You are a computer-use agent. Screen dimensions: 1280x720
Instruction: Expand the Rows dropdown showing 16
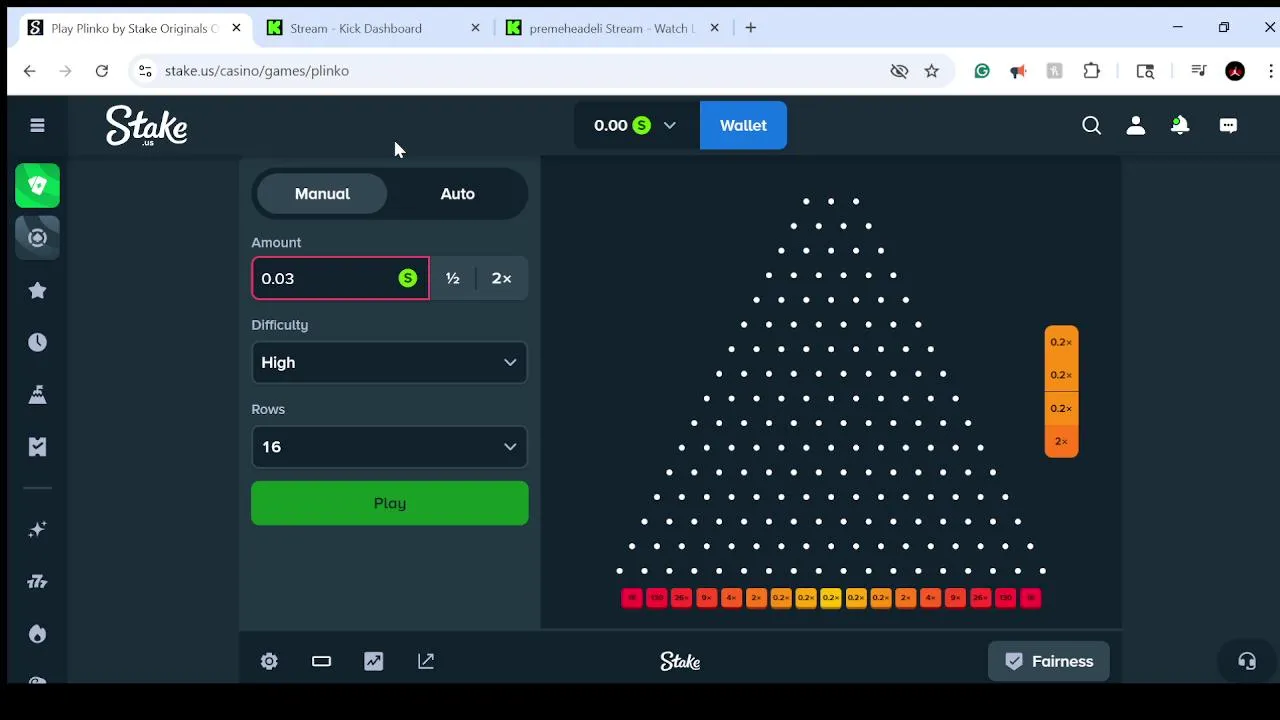click(389, 447)
